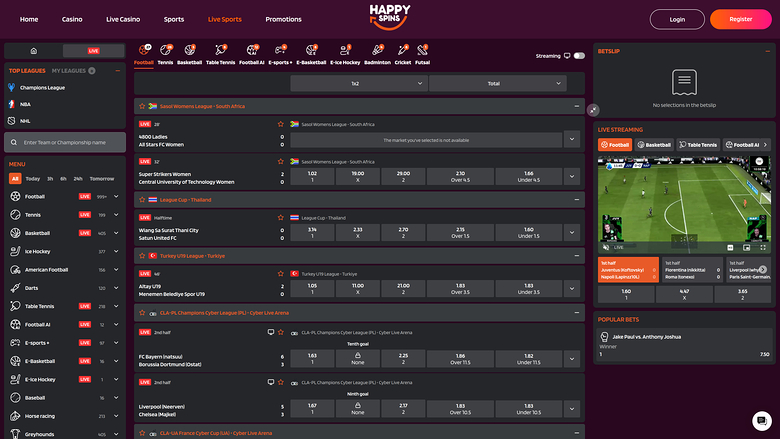This screenshot has width=780, height=439.
Task: Click the live stream video thumbnail
Action: click(684, 204)
